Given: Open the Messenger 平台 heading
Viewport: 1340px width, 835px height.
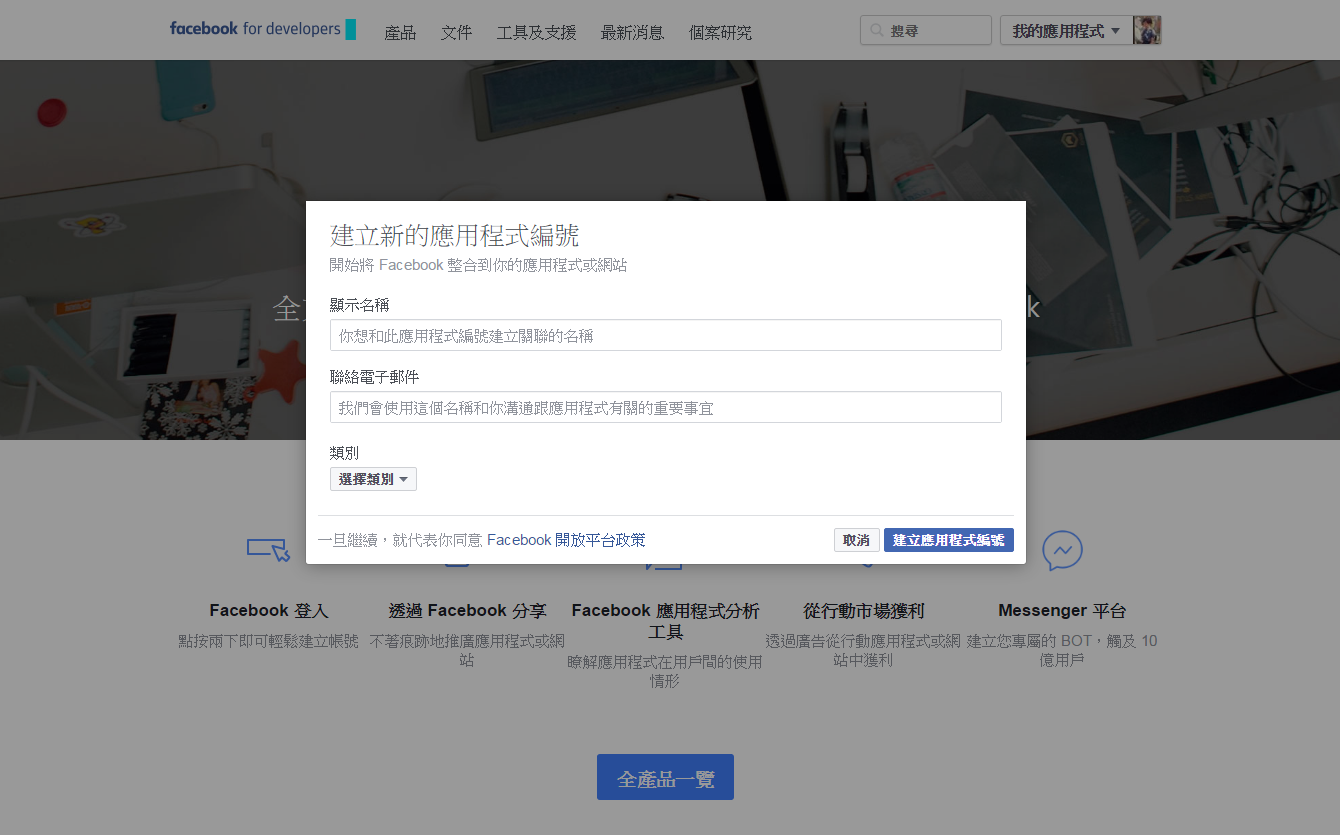Looking at the screenshot, I should point(1062,610).
